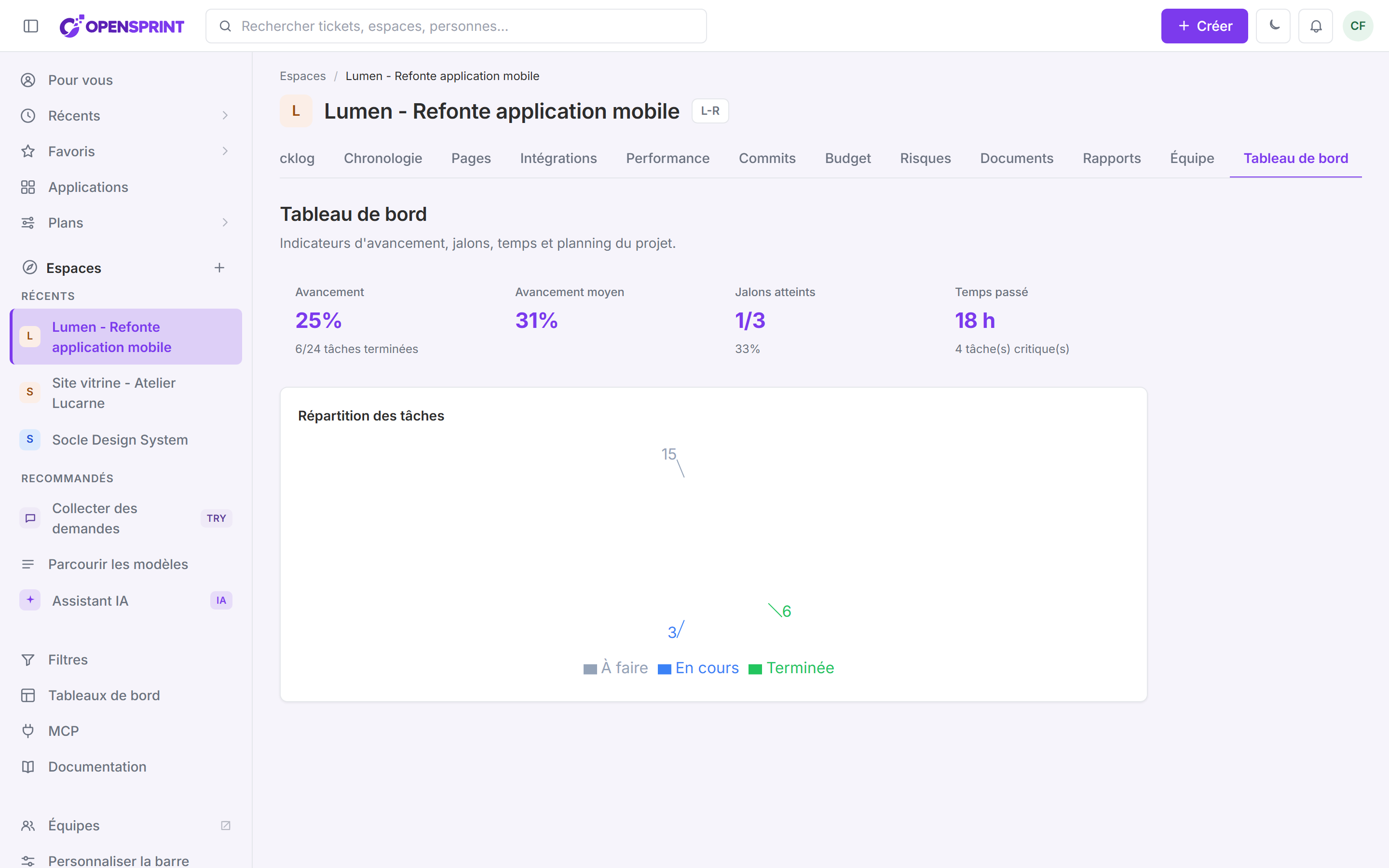The height and width of the screenshot is (868, 1389).
Task: Click the Tableaux de bord layout icon
Action: click(28, 695)
